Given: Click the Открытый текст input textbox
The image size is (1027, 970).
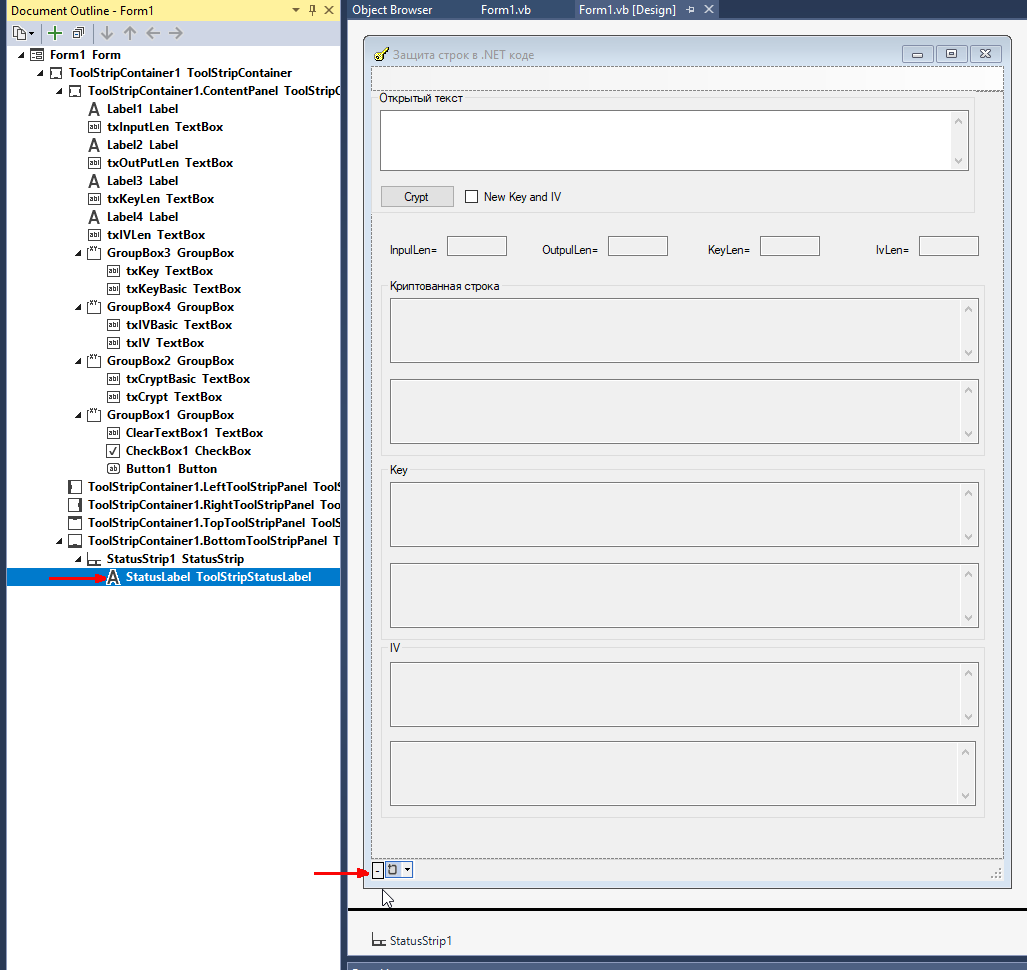Looking at the screenshot, I should click(x=674, y=140).
